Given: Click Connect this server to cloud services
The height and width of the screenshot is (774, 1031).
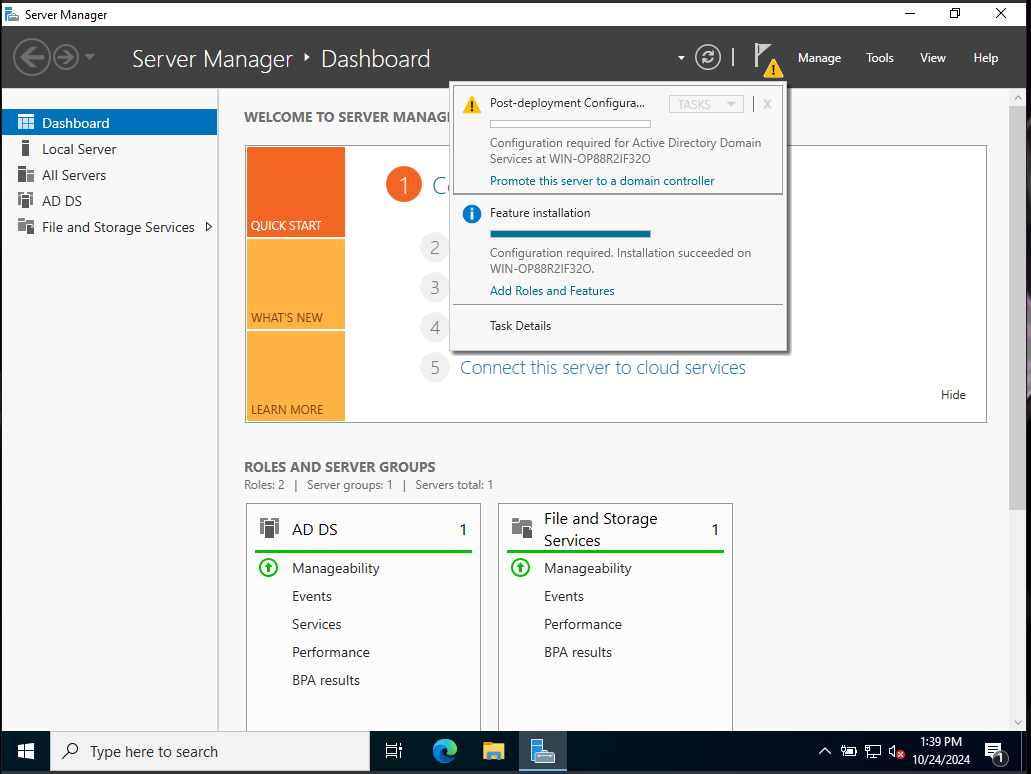Looking at the screenshot, I should coord(602,367).
